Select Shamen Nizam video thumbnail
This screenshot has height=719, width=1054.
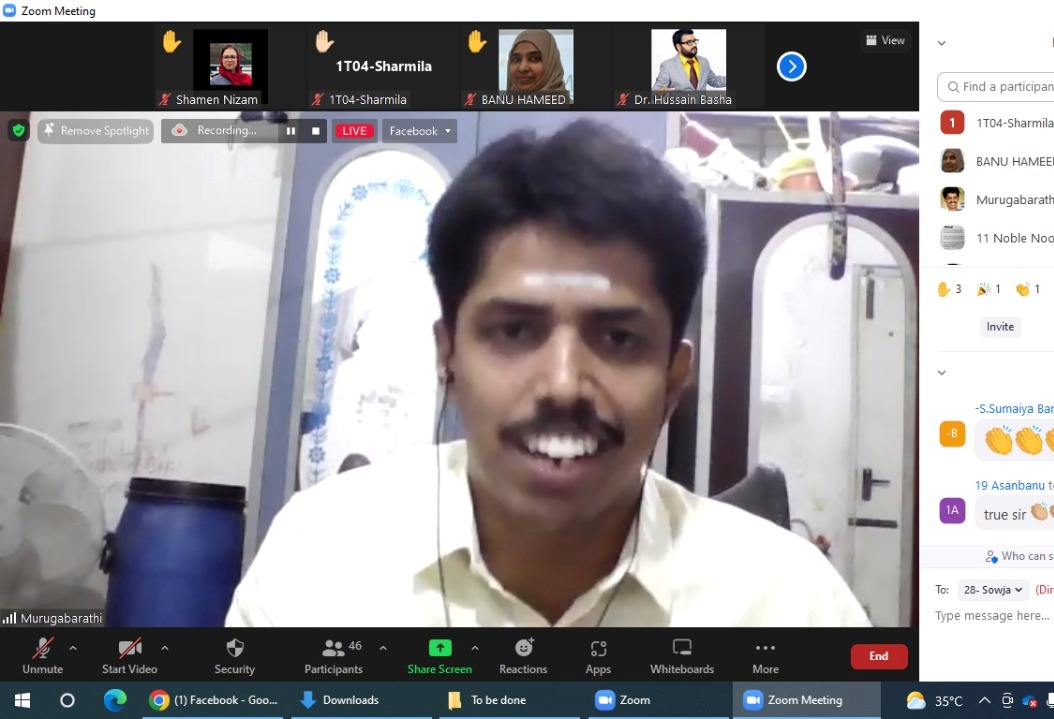click(231, 67)
